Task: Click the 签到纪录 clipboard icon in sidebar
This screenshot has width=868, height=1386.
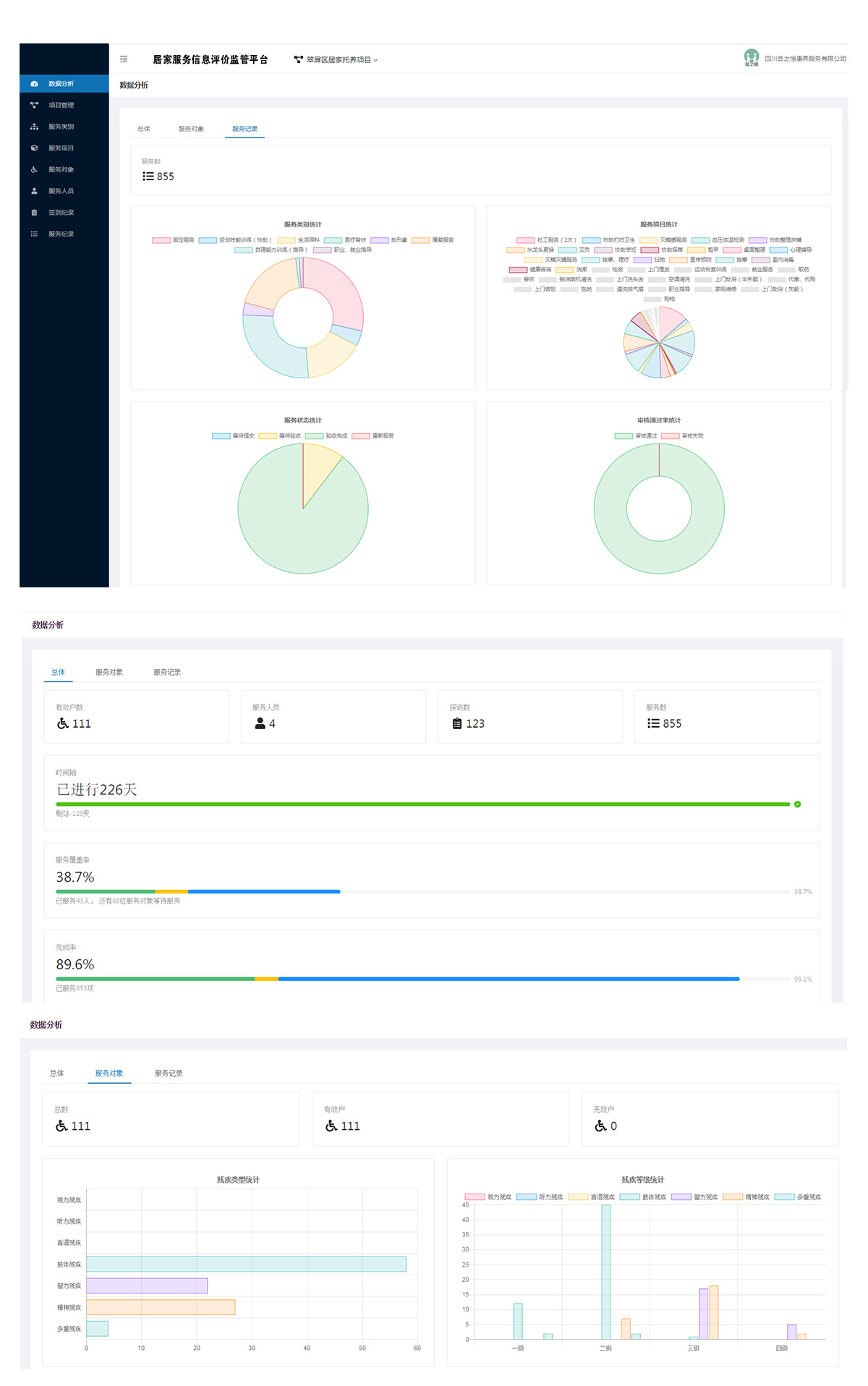Action: (x=34, y=213)
